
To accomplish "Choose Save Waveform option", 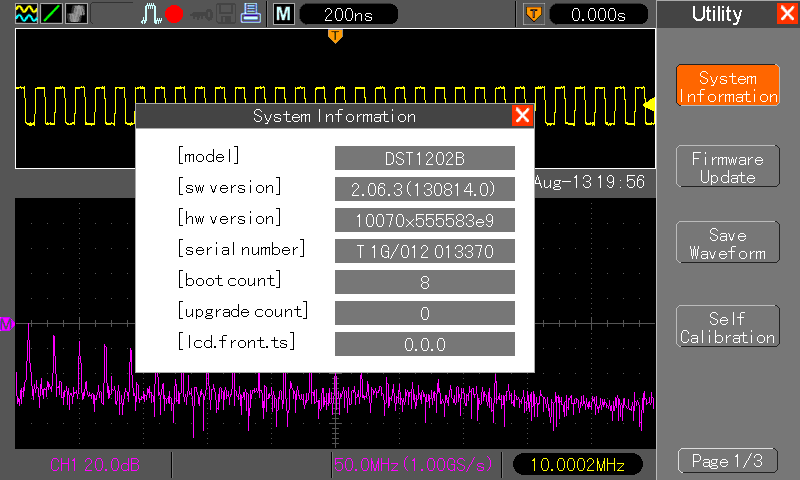I will (728, 242).
